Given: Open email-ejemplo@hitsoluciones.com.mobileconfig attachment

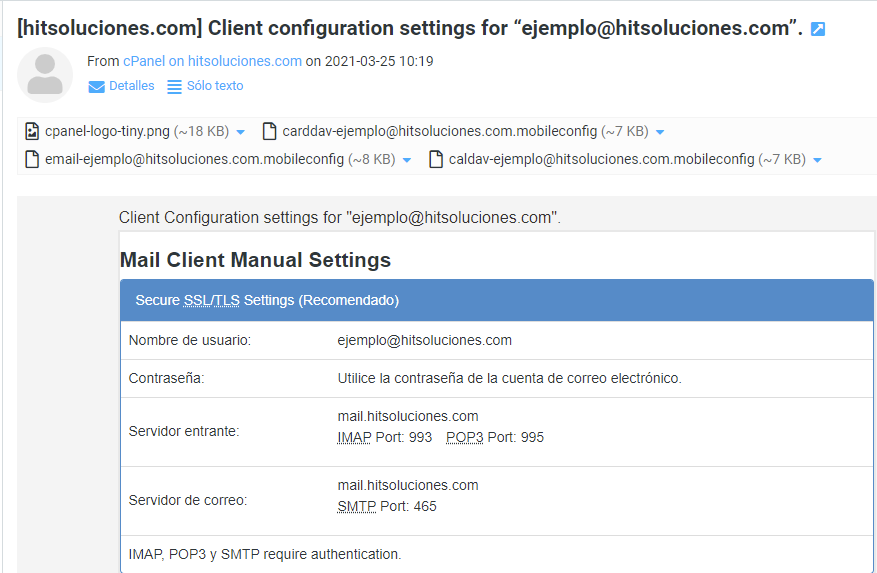Looking at the screenshot, I should [194, 159].
